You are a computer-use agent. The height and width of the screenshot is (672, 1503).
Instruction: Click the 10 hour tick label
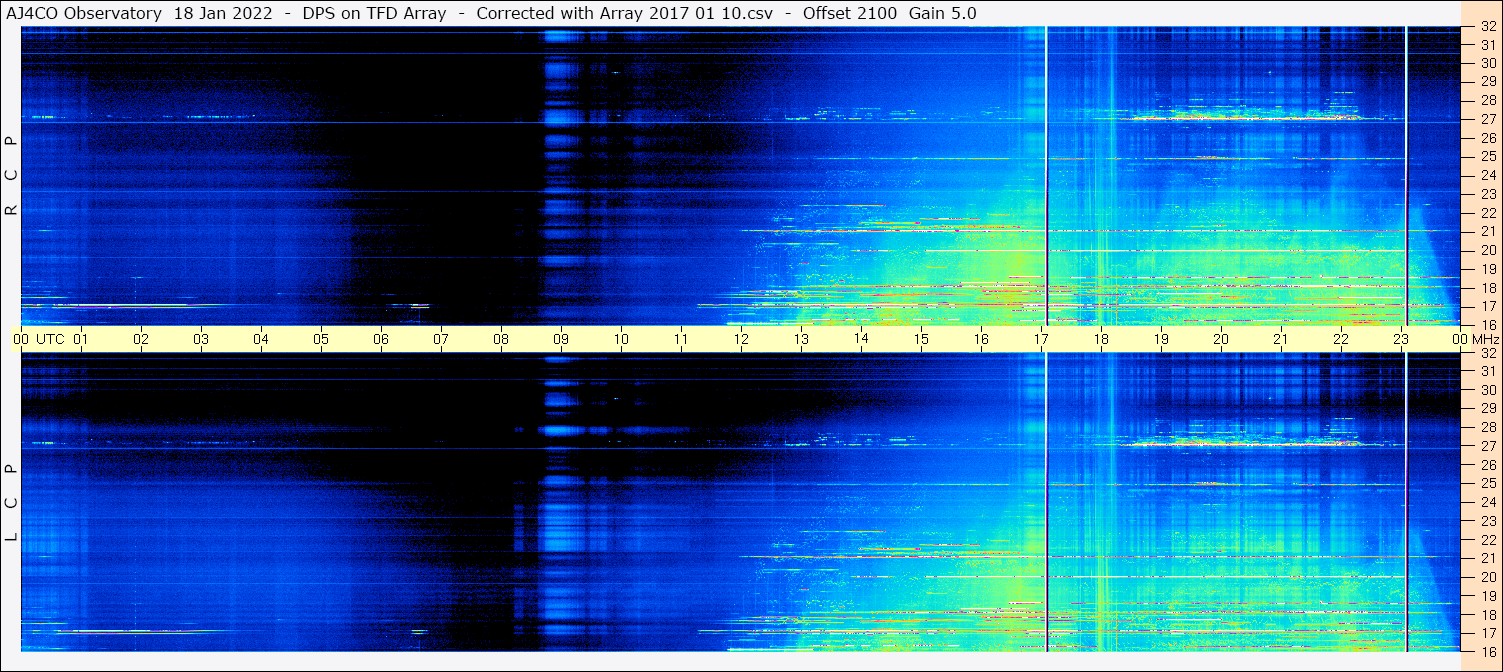621,339
